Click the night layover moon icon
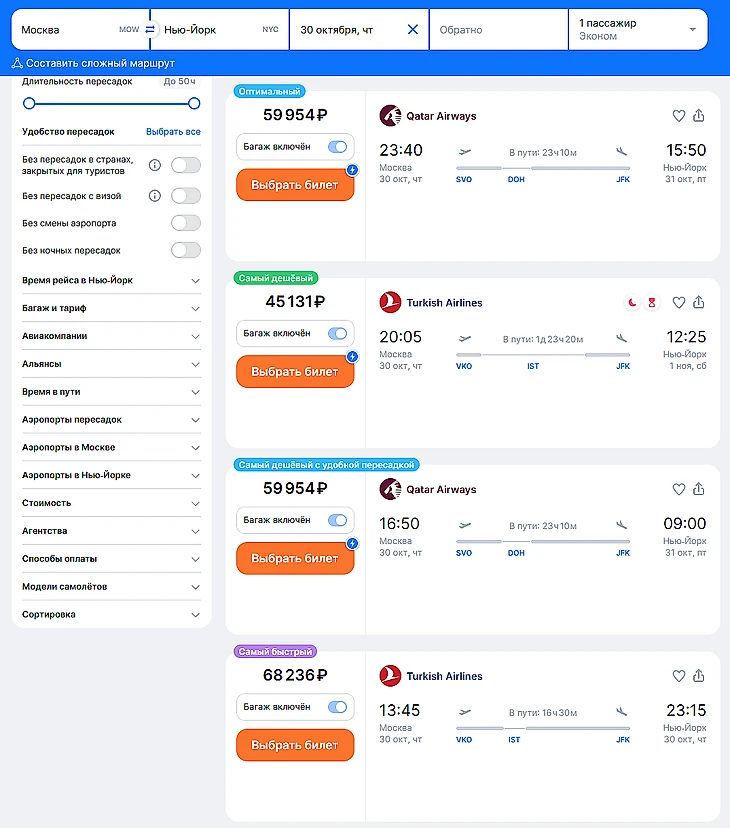 pyautogui.click(x=632, y=303)
